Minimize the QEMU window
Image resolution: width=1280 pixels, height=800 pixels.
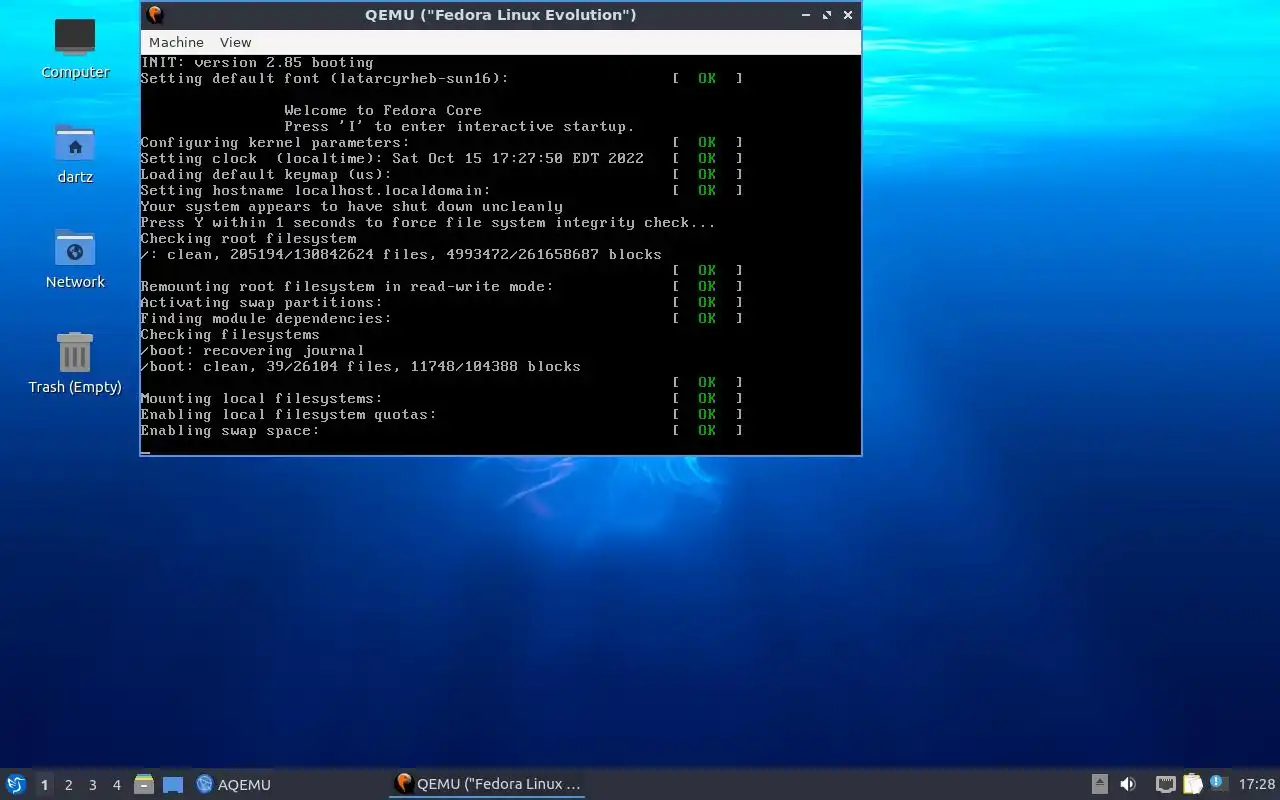pos(806,15)
